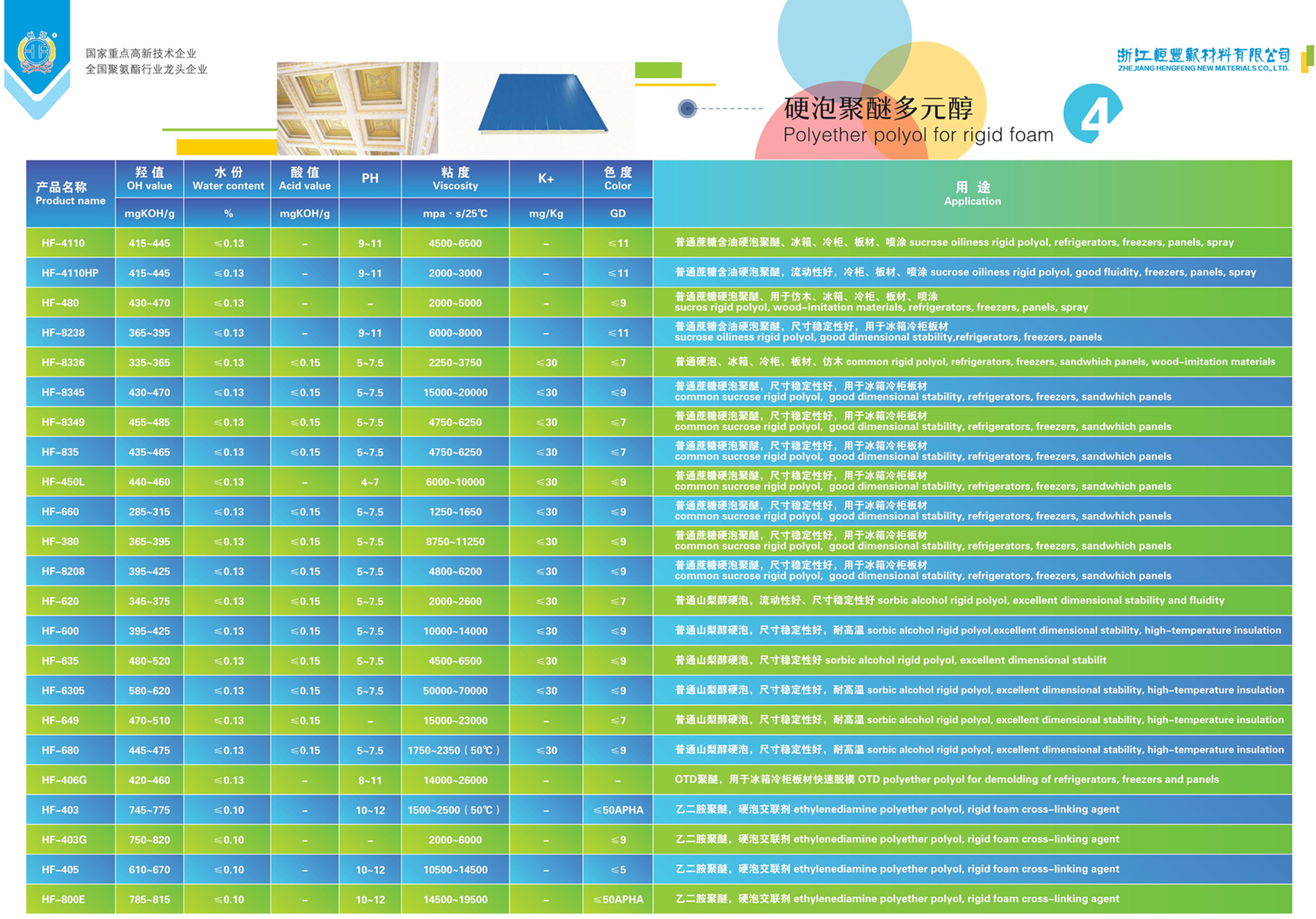Select the HF-4110 product name cell
Screen dimensions: 1316x919
click(64, 243)
